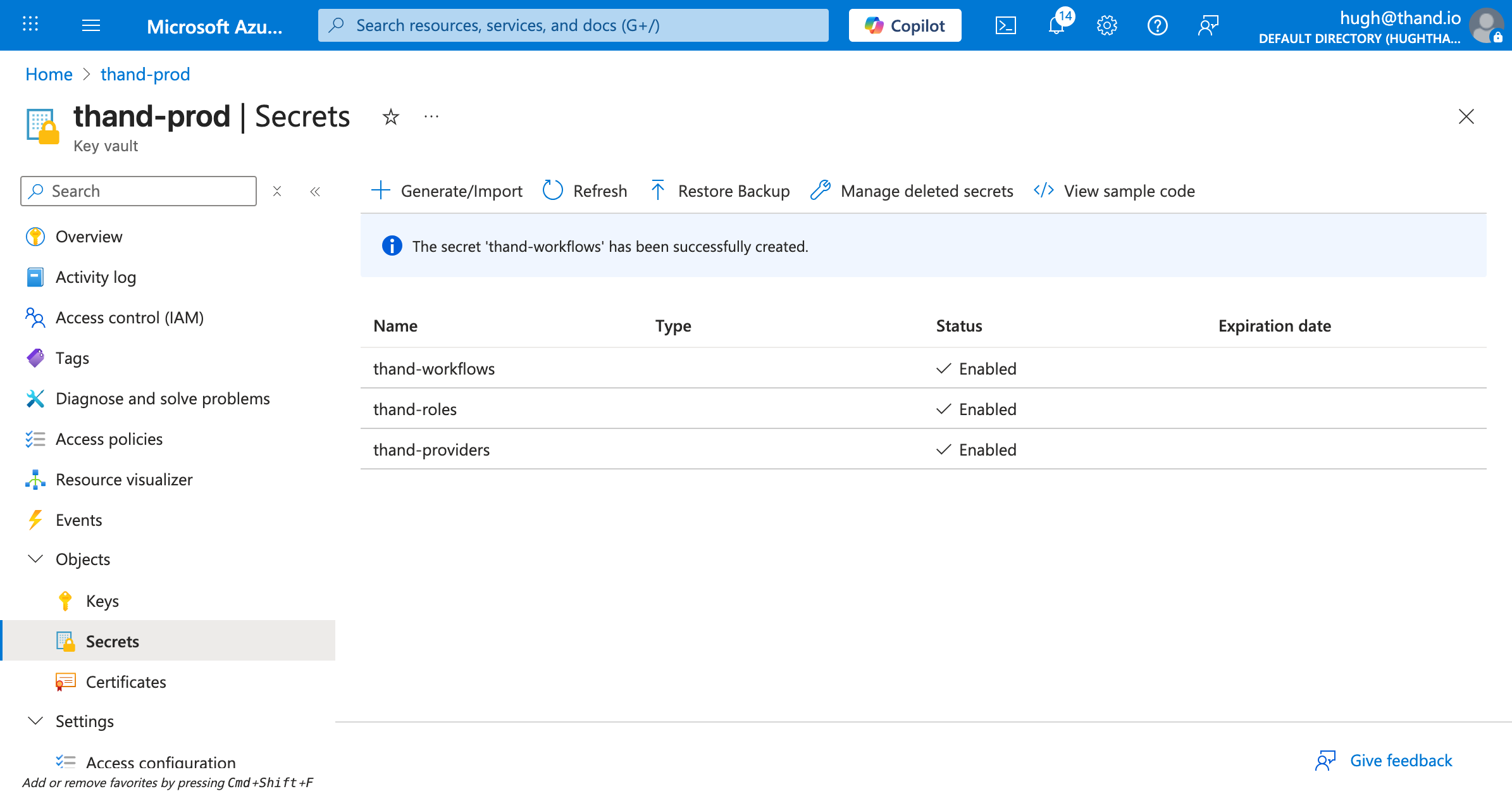Open Copilot from the top bar
Image resolution: width=1512 pixels, height=796 pixels.
click(x=904, y=25)
